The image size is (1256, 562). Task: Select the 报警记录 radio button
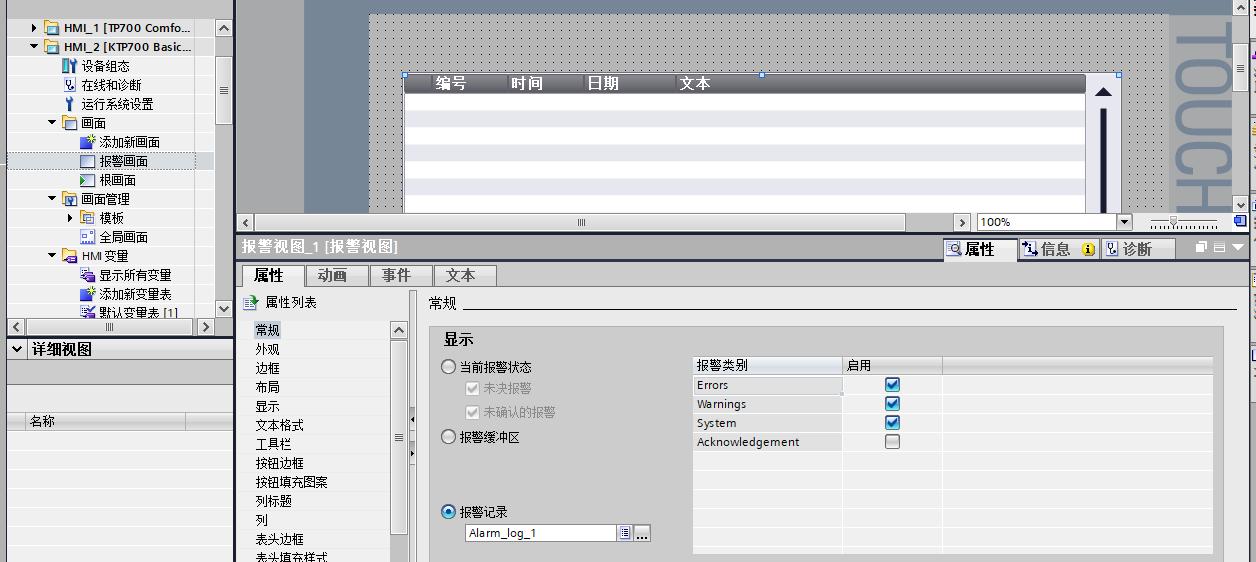coord(449,512)
